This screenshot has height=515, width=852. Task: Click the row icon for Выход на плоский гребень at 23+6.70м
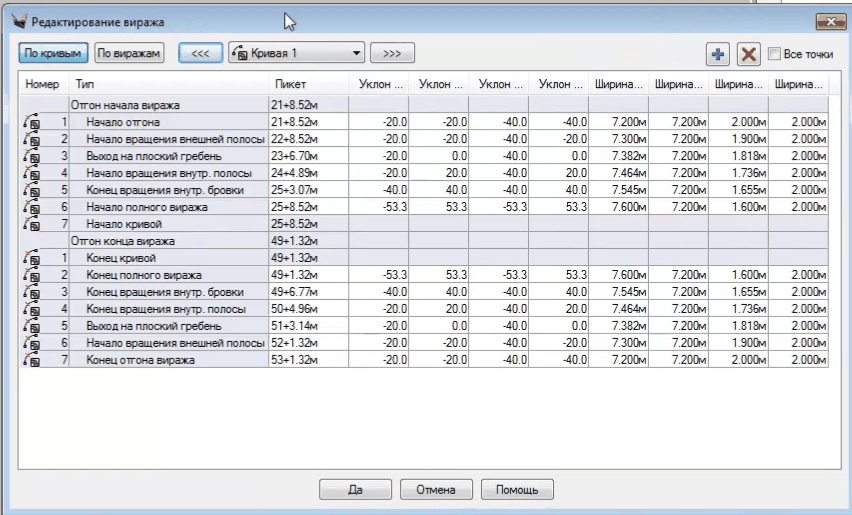tap(32, 156)
